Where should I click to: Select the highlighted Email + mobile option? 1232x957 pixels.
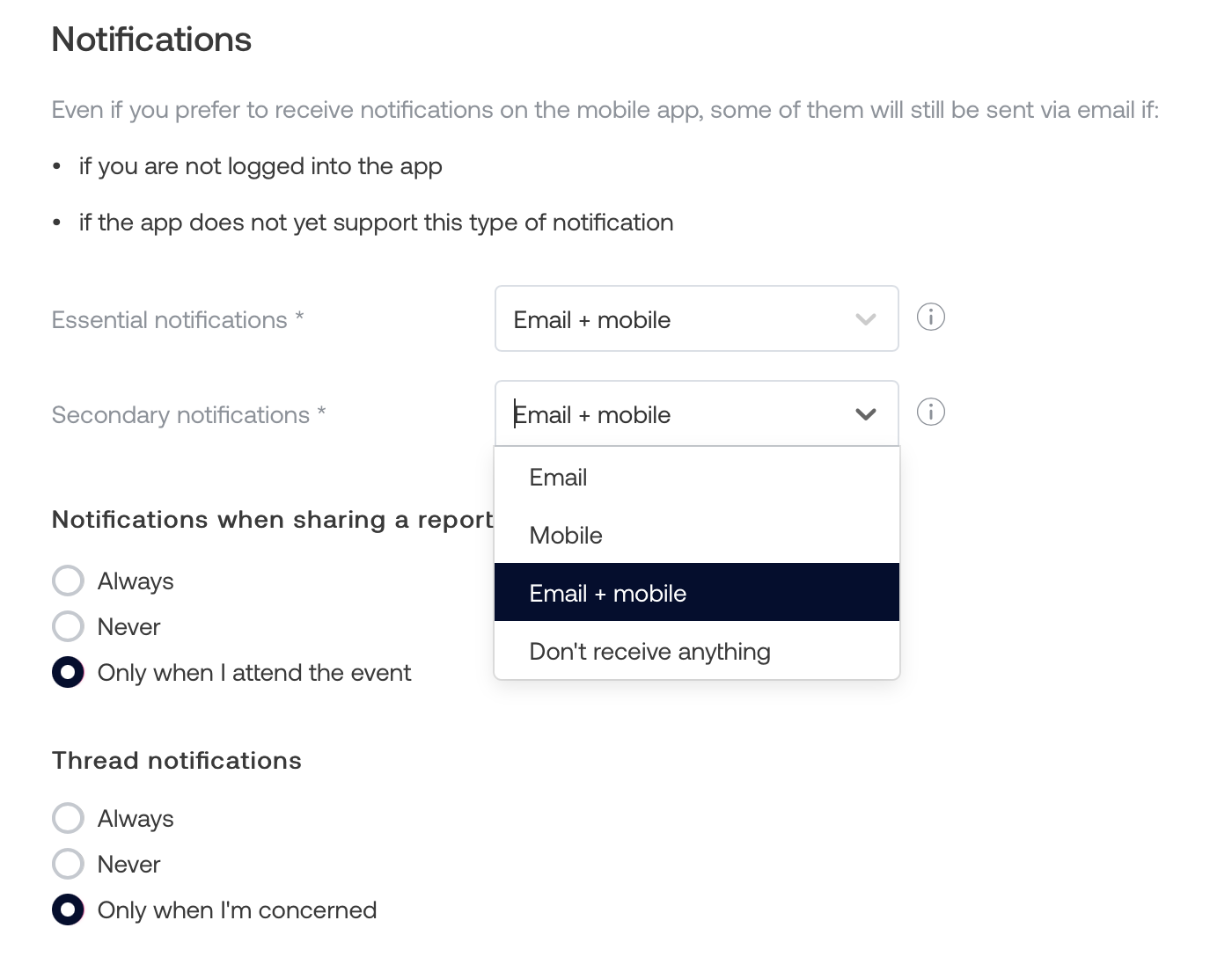[607, 594]
